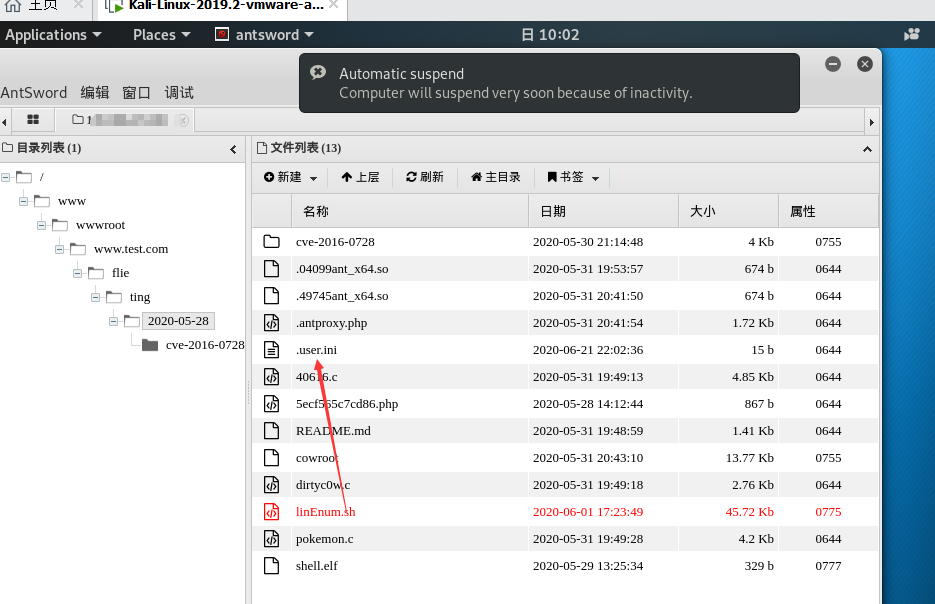Screen dimensions: 935x604
Task: Click the script icon beside .antproxy.php
Action: (x=271, y=322)
